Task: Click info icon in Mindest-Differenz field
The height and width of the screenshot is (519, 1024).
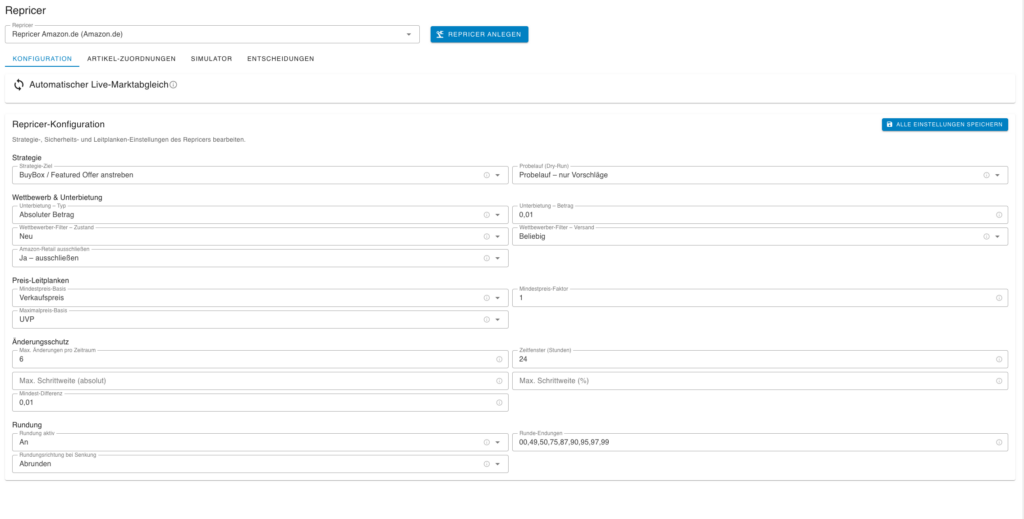Action: pos(499,403)
